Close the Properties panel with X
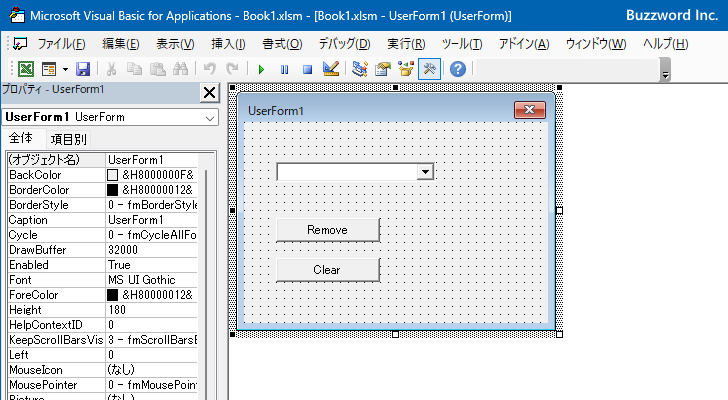Viewport: 728px width, 400px height. click(209, 92)
